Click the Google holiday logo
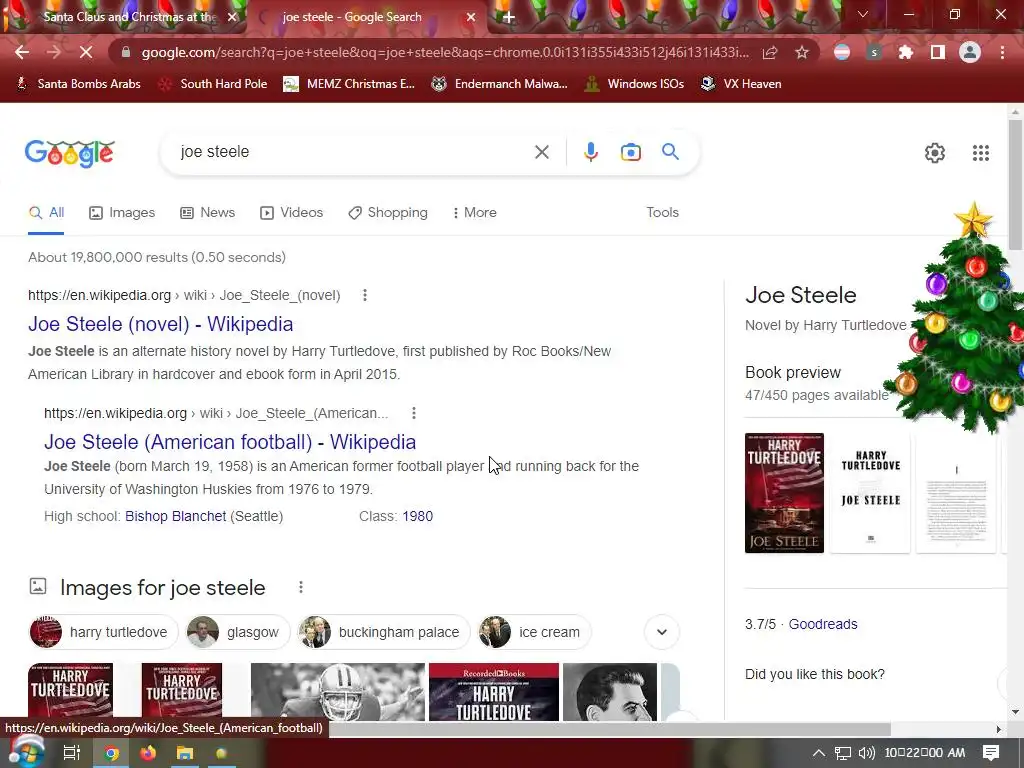This screenshot has height=768, width=1024. [x=69, y=153]
